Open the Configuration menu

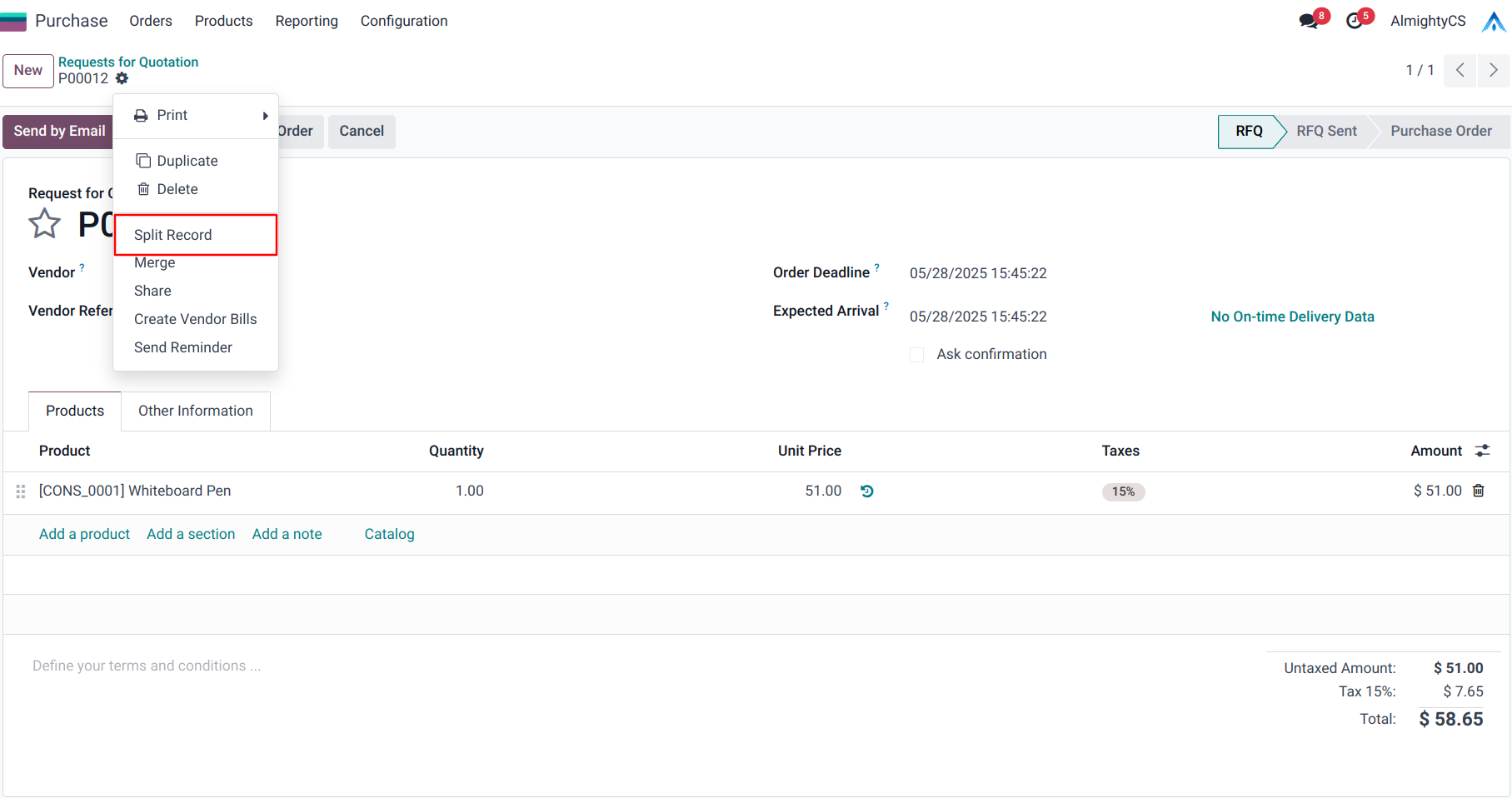[x=403, y=21]
